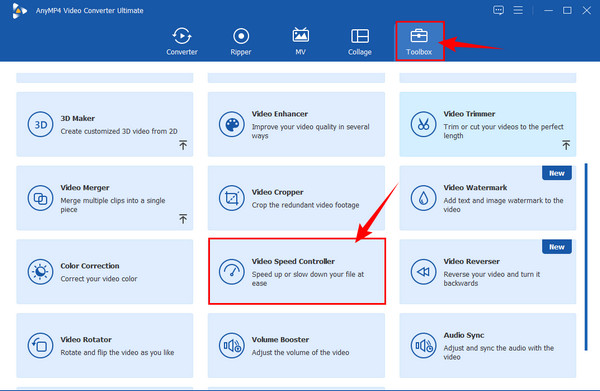Click the Video Watermark droplet icon
Screen dimensions: 600x391
pyautogui.click(x=423, y=198)
